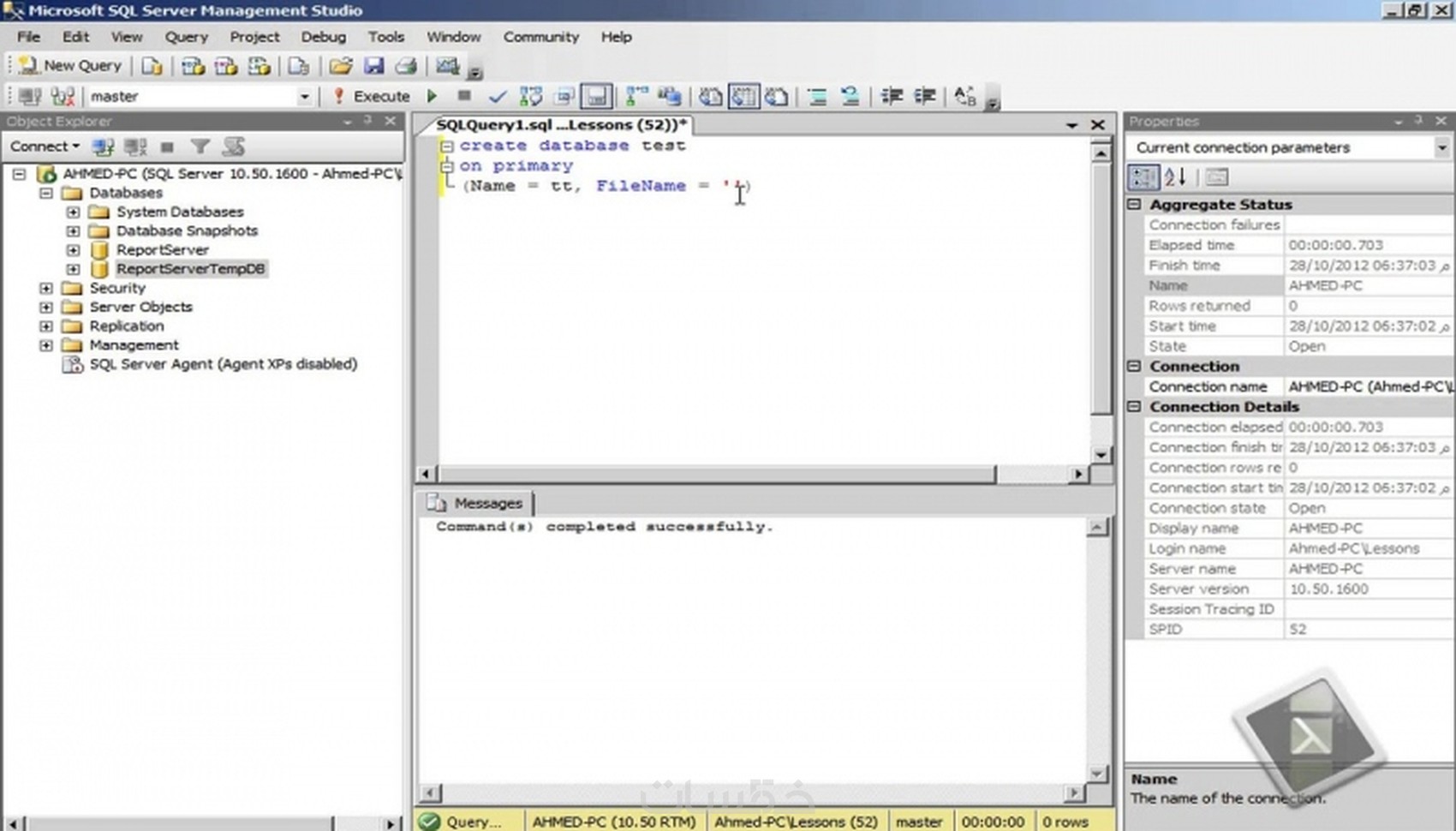1456x831 pixels.
Task: Select the SQLQuery1.sql tab
Action: [x=561, y=125]
